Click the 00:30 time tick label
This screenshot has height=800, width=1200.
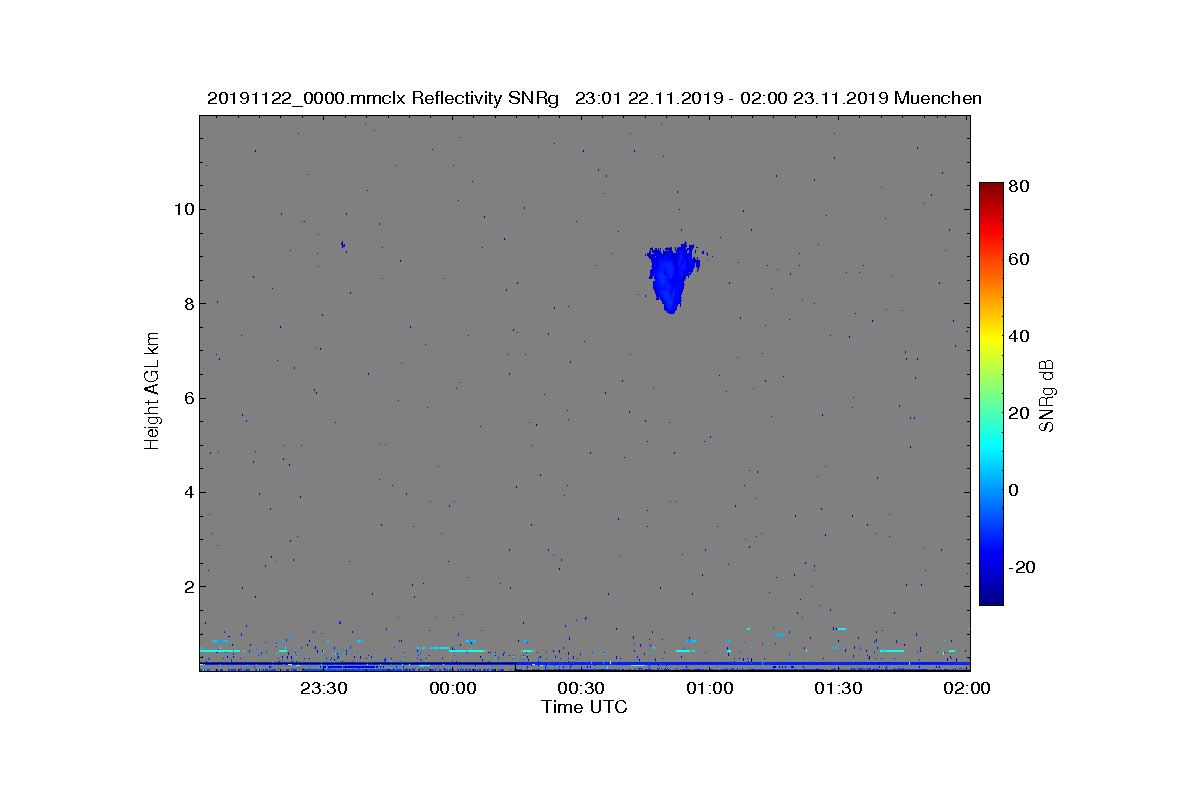(x=581, y=688)
